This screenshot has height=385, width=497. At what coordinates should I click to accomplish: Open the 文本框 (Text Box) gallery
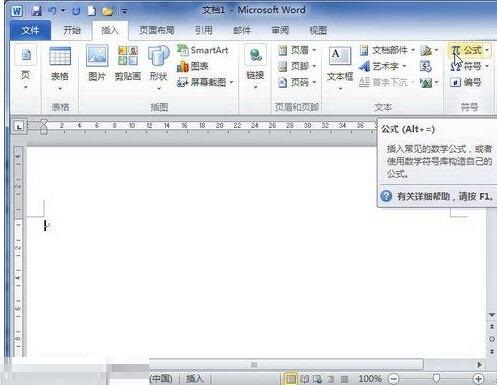[x=340, y=68]
